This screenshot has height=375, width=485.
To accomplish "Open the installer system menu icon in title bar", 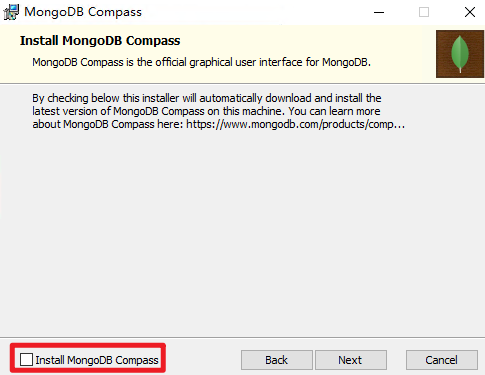I will (x=11, y=12).
